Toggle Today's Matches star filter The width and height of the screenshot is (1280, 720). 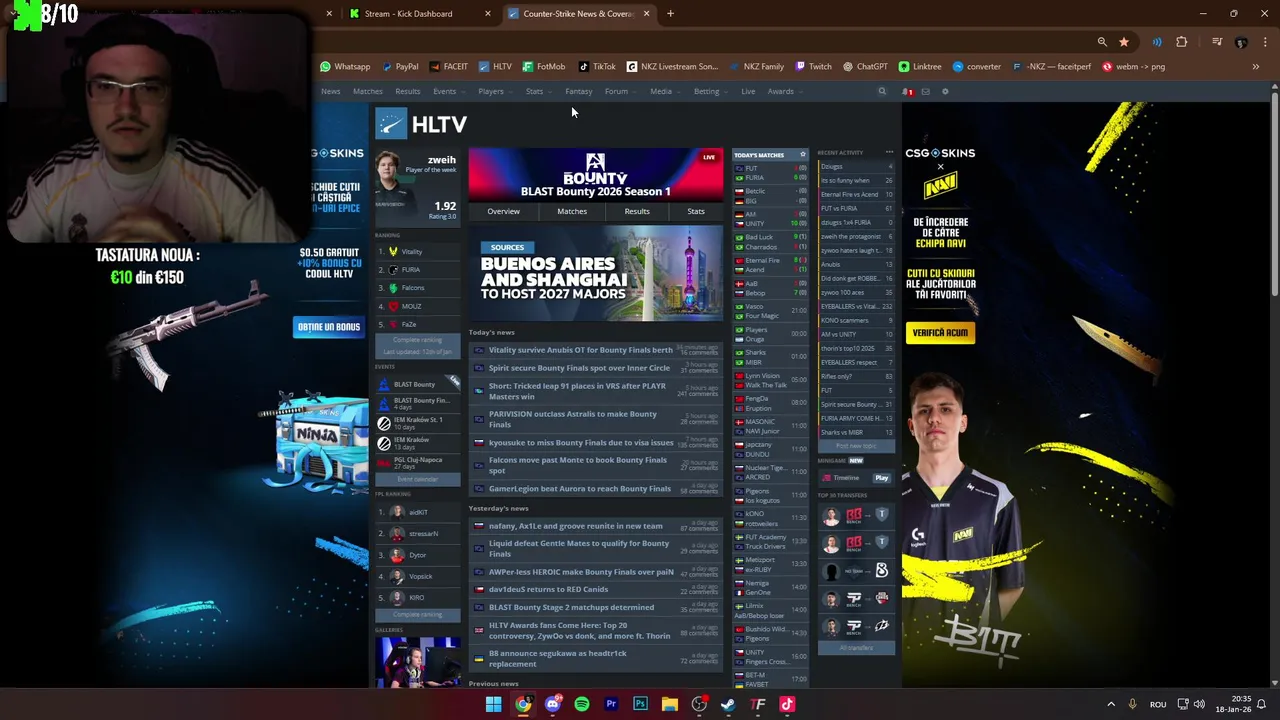802,155
